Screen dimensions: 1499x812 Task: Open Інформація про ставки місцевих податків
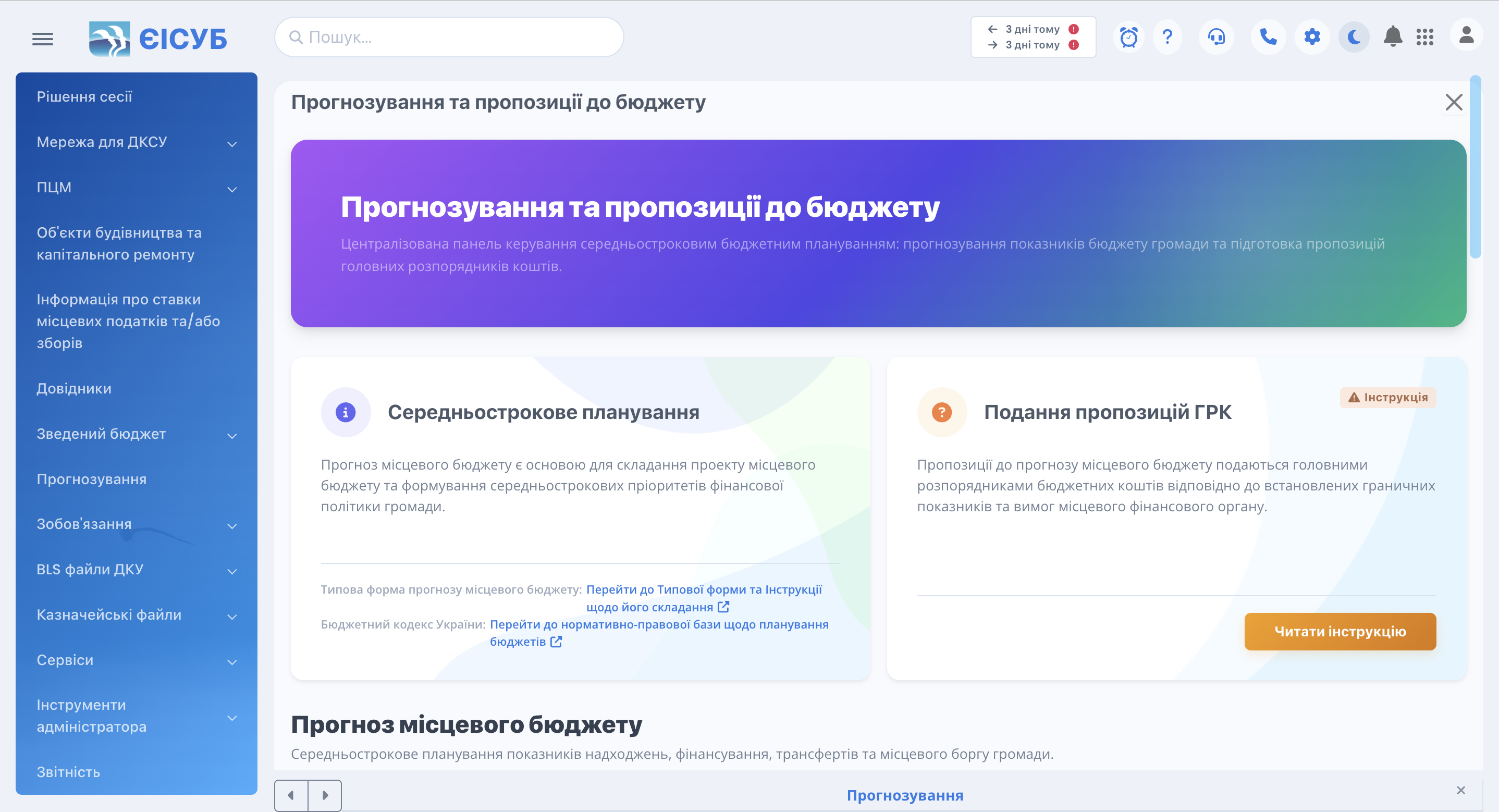136,321
